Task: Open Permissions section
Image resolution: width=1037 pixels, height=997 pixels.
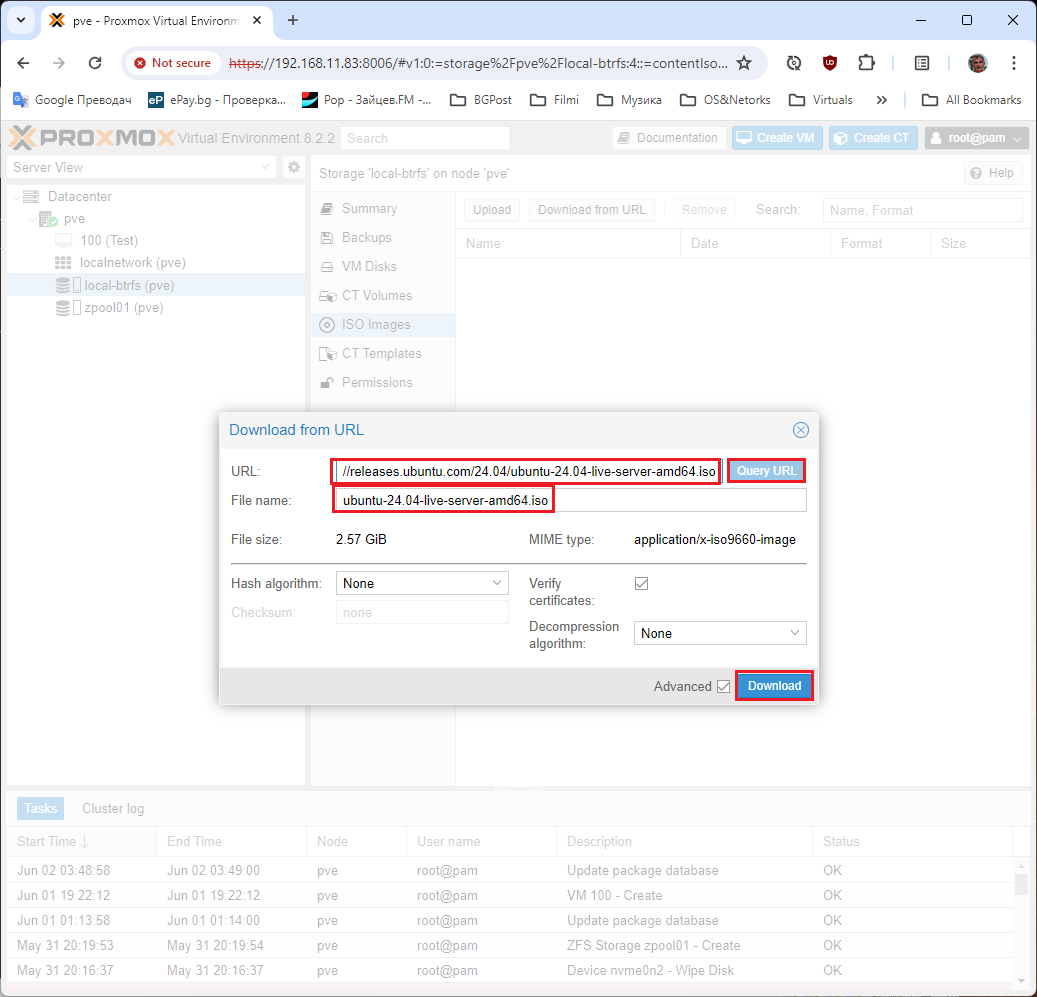Action: tap(383, 383)
